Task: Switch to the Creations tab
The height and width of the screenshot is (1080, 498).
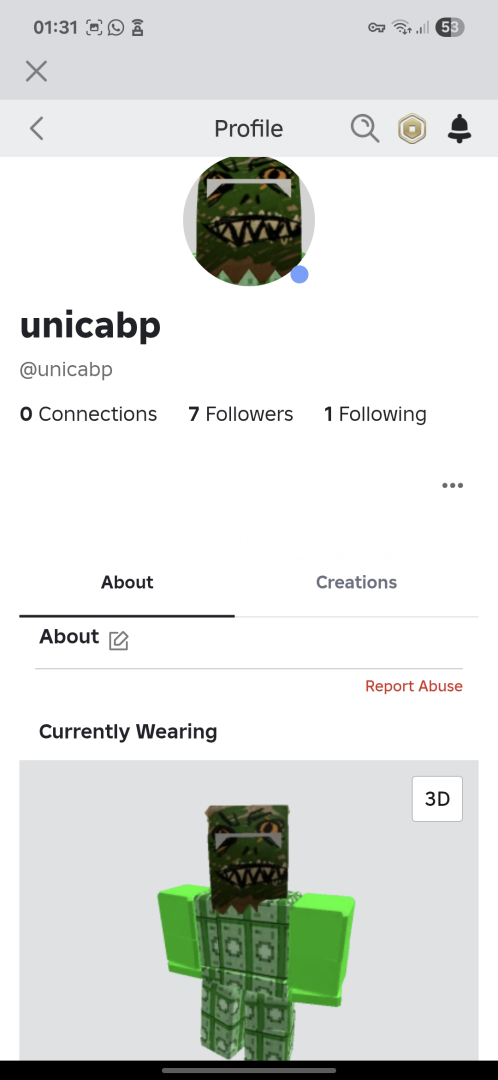Action: (x=356, y=582)
